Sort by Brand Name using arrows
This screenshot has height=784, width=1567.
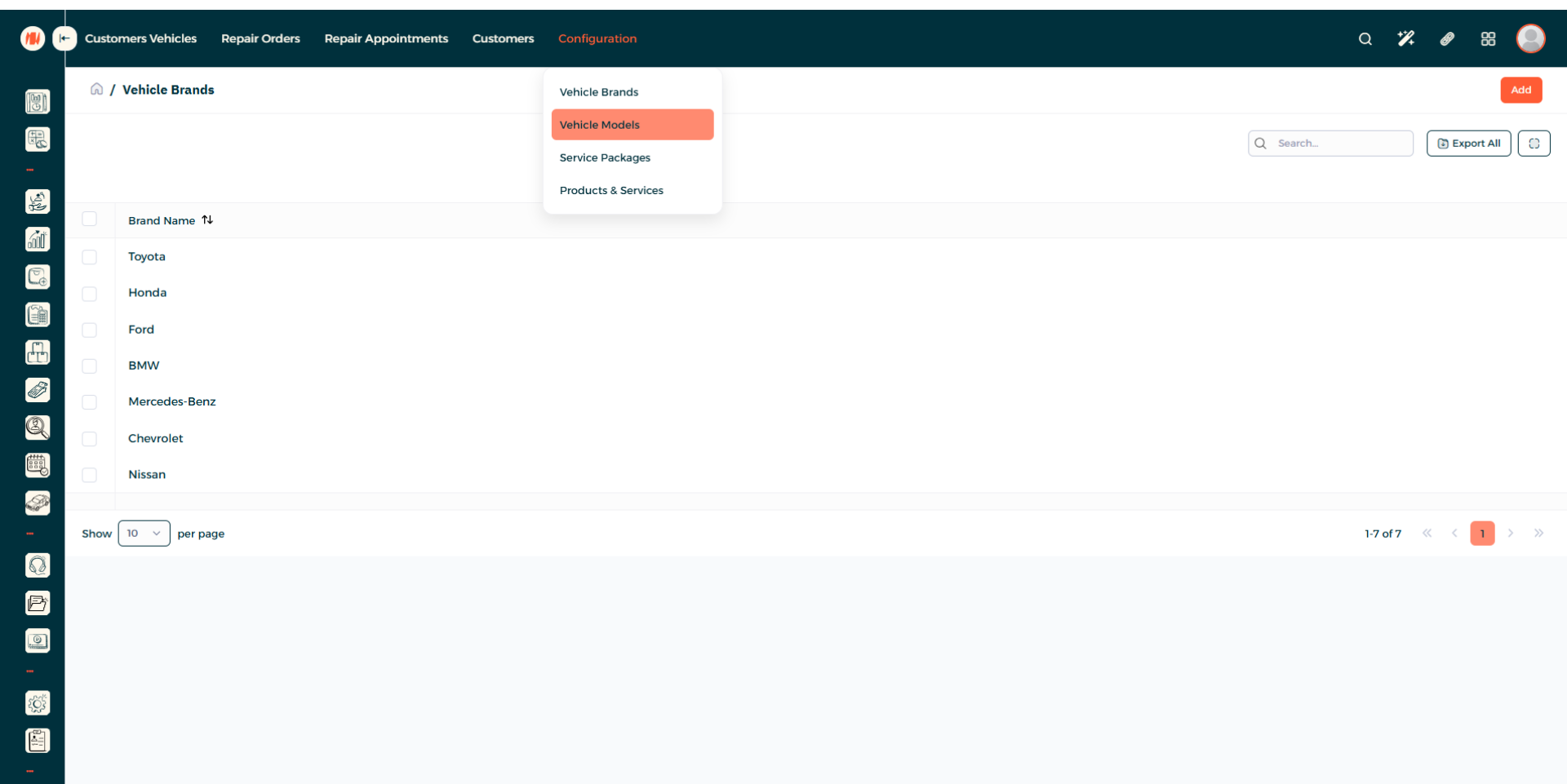pos(207,220)
